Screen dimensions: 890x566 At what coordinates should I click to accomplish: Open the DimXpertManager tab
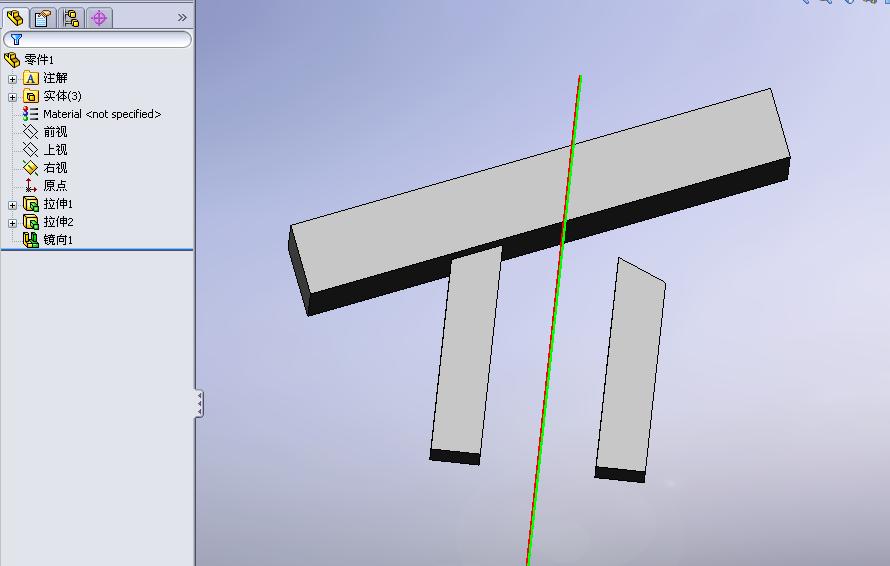(x=99, y=18)
